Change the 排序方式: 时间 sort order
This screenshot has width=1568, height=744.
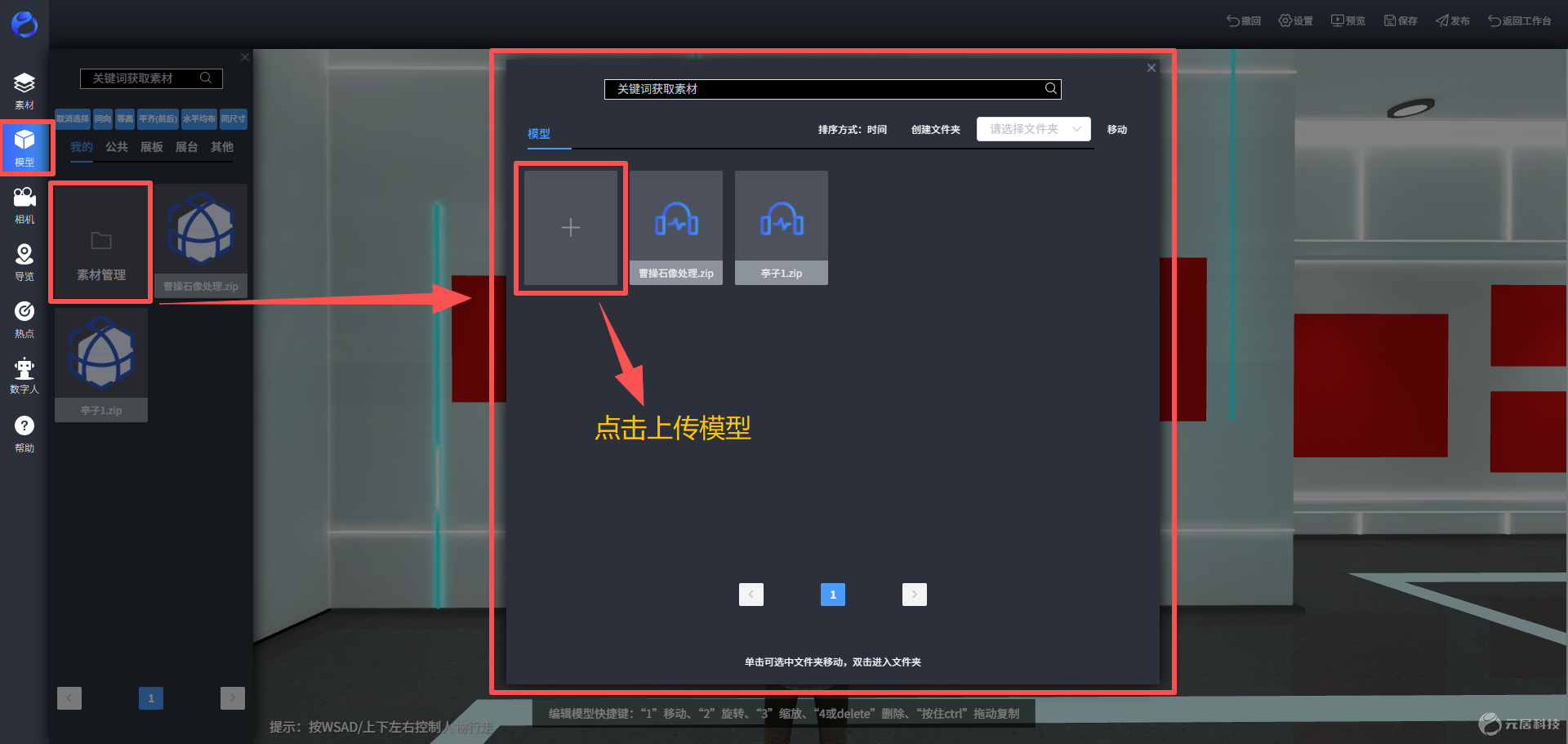853,130
